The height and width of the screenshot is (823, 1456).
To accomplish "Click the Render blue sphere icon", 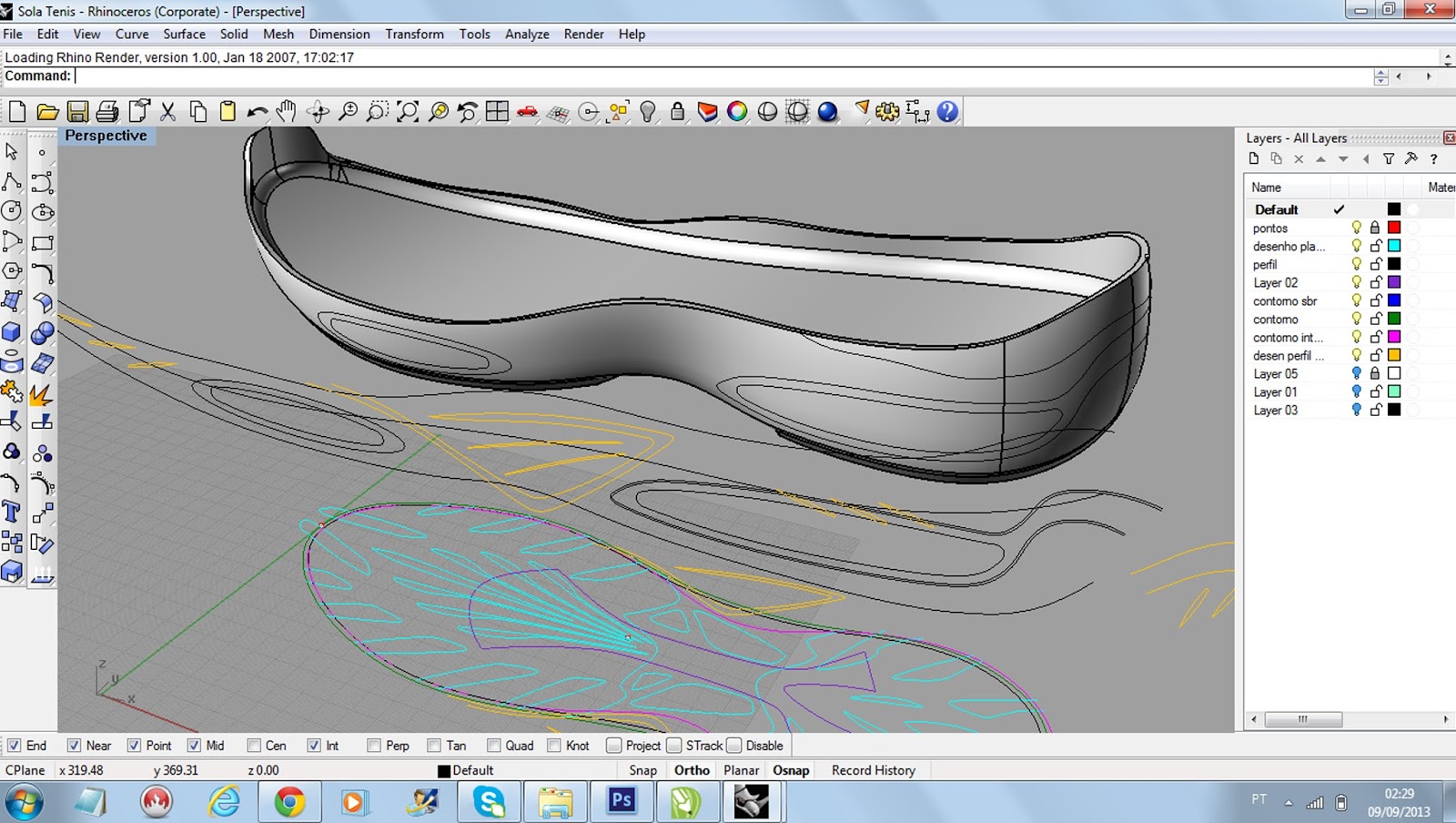I will tap(827, 112).
